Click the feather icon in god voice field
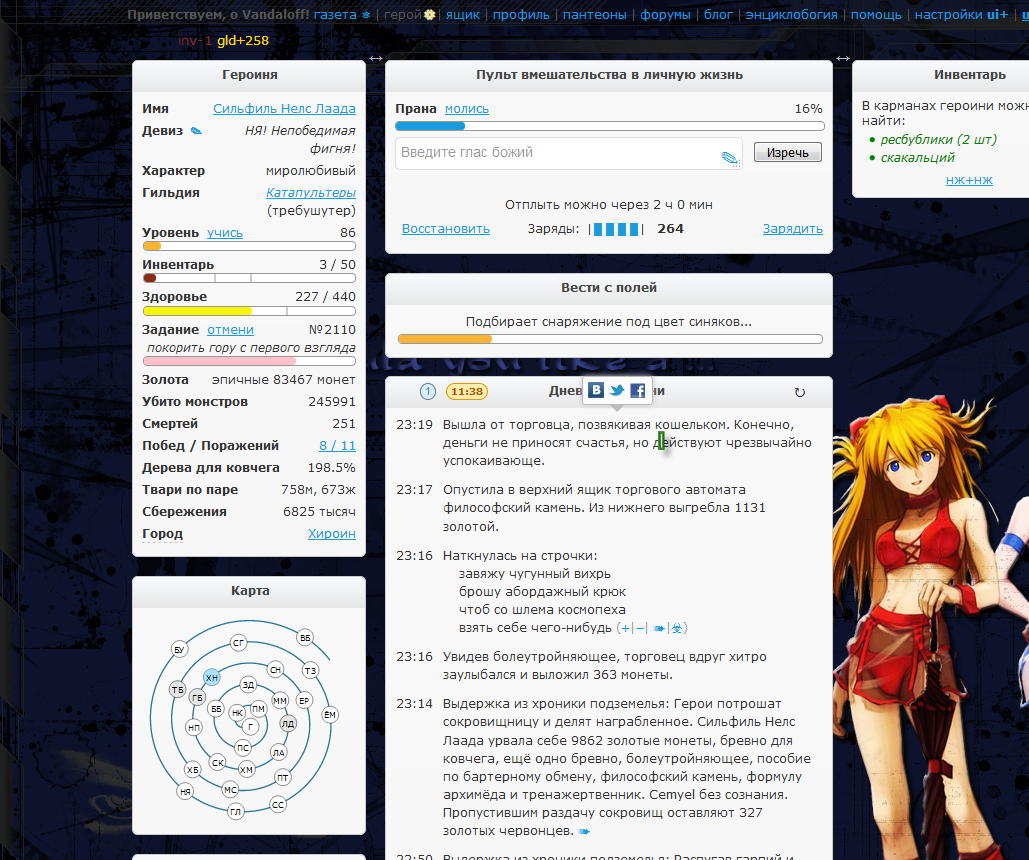 (729, 157)
